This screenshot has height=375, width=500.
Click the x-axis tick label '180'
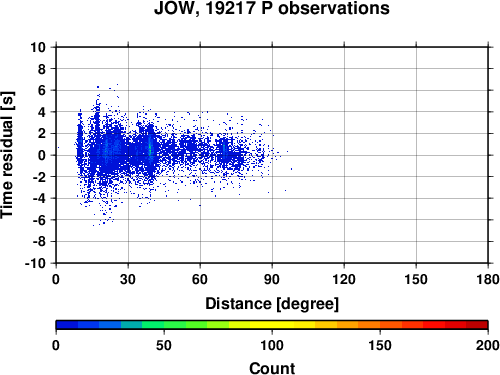pyautogui.click(x=488, y=279)
